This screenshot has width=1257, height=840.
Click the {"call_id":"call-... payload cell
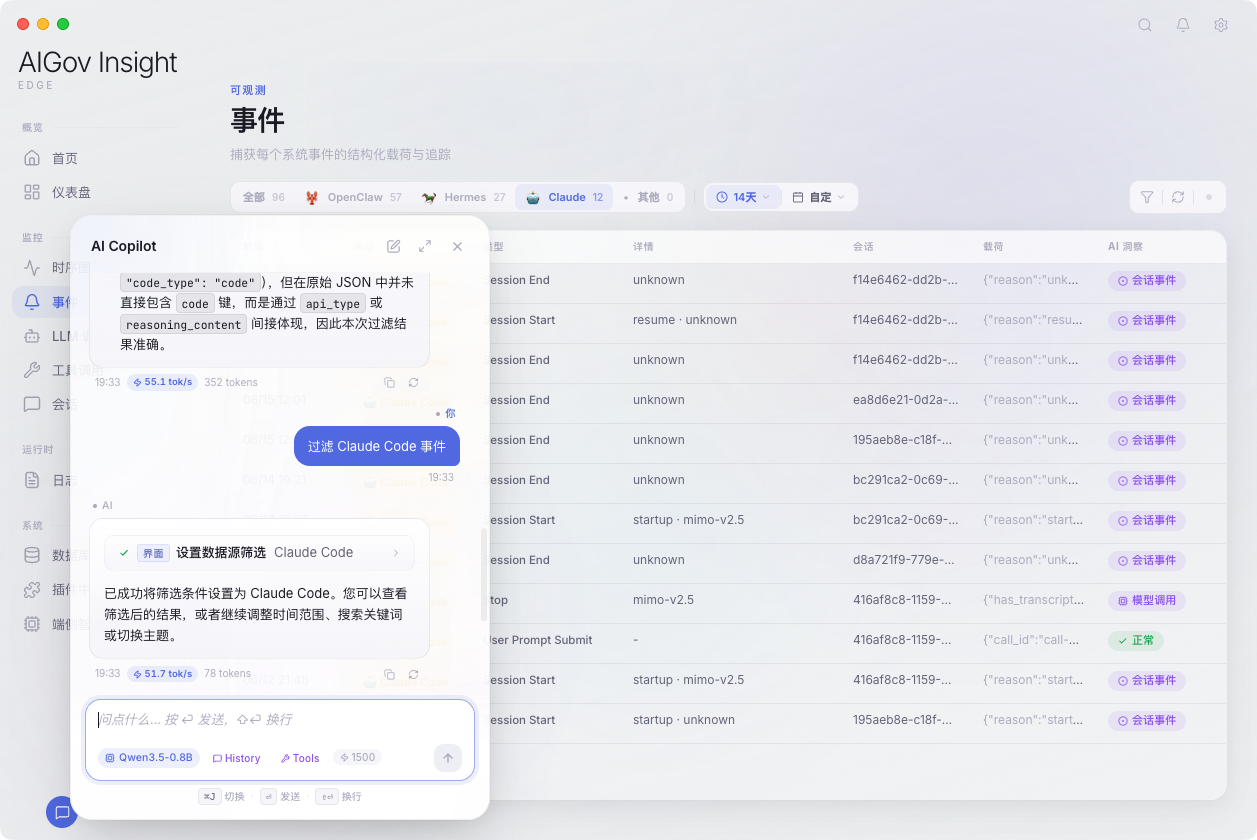pyautogui.click(x=1031, y=640)
